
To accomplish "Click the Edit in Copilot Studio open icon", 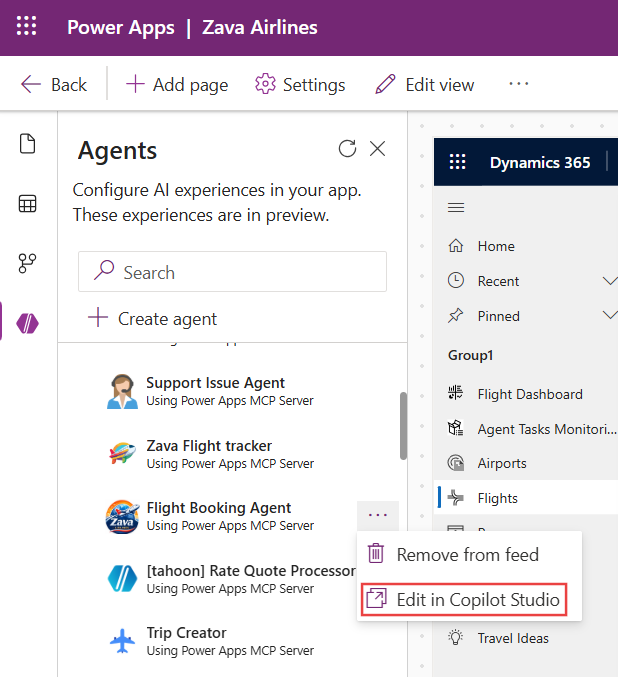I will click(376, 598).
